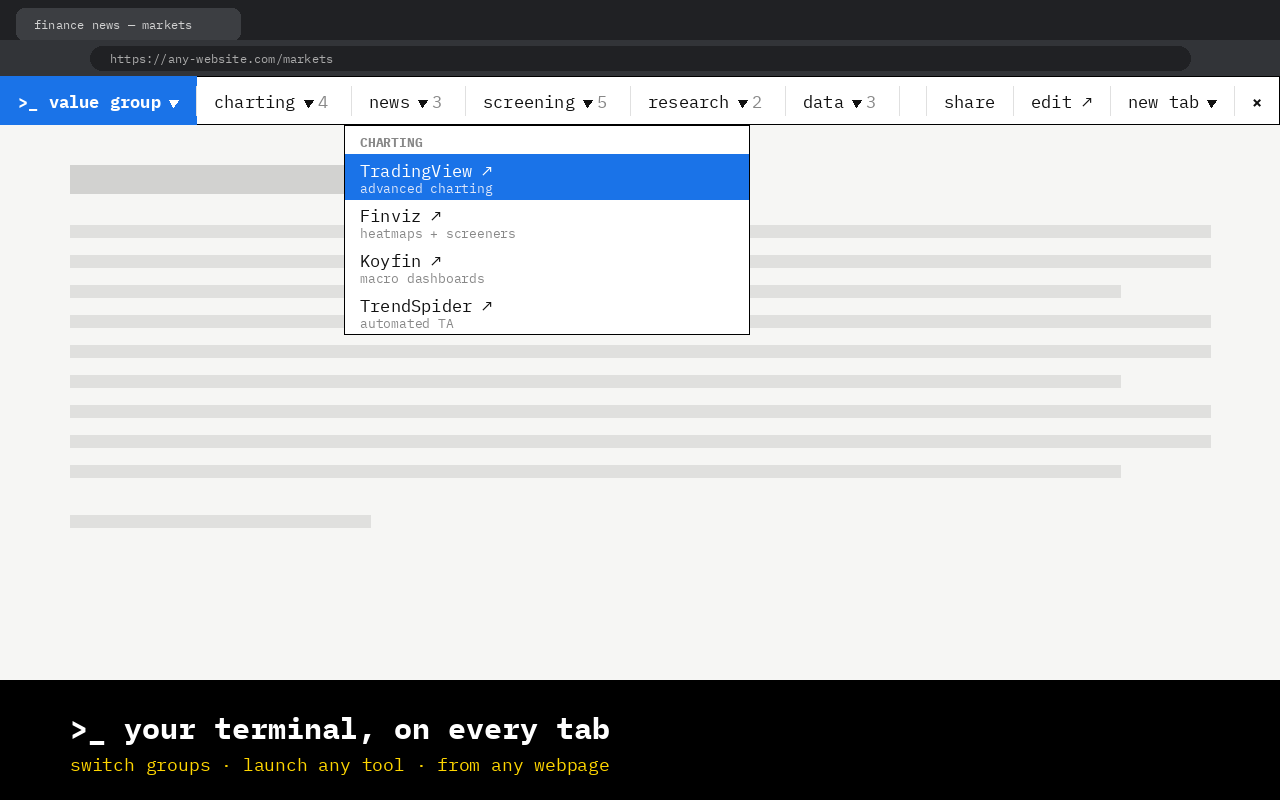
Task: Click the CHARTING menu header text
Action: (391, 142)
